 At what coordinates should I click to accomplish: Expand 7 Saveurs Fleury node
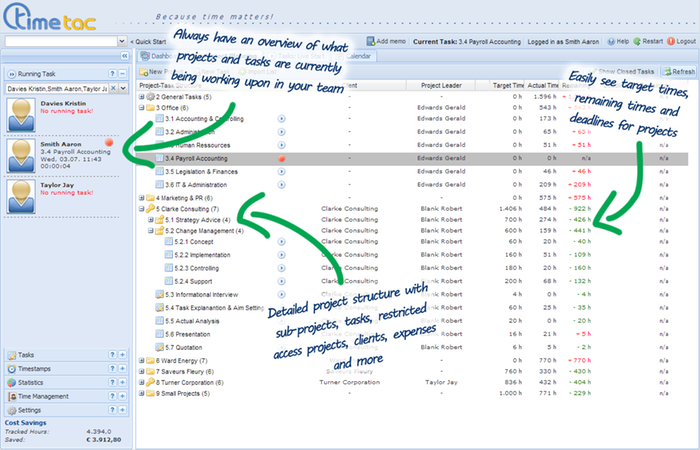[x=142, y=371]
